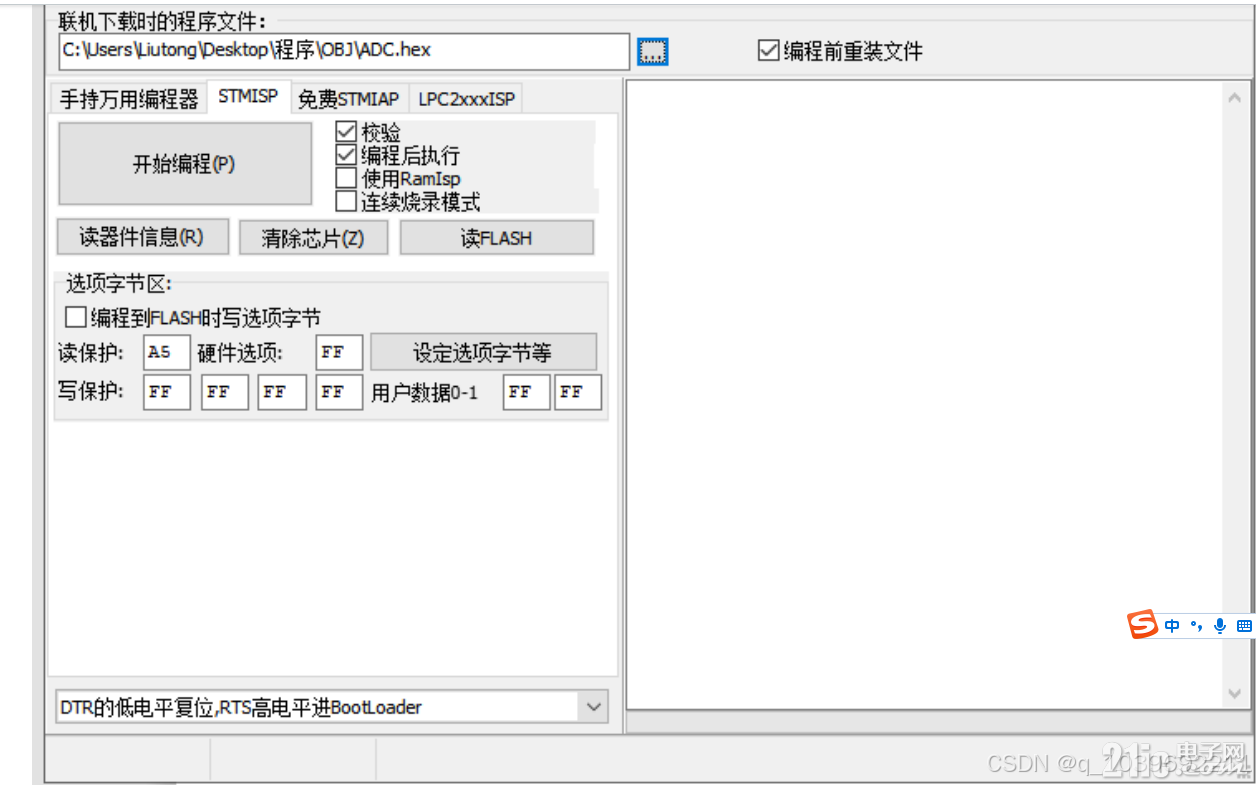Enable 编程到FLASH时写选项字节 checkbox
Image resolution: width=1256 pixels, height=785 pixels.
pyautogui.click(x=76, y=317)
